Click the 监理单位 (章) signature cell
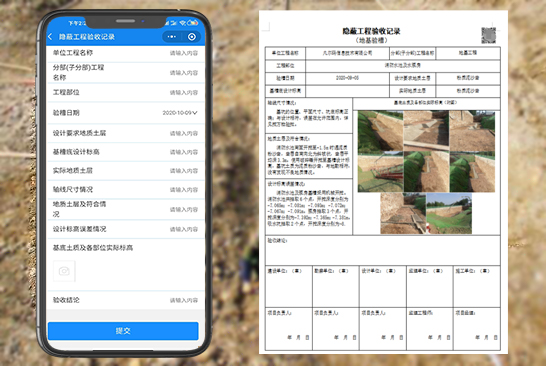Screen dimensions: 546x366 tap(430, 287)
